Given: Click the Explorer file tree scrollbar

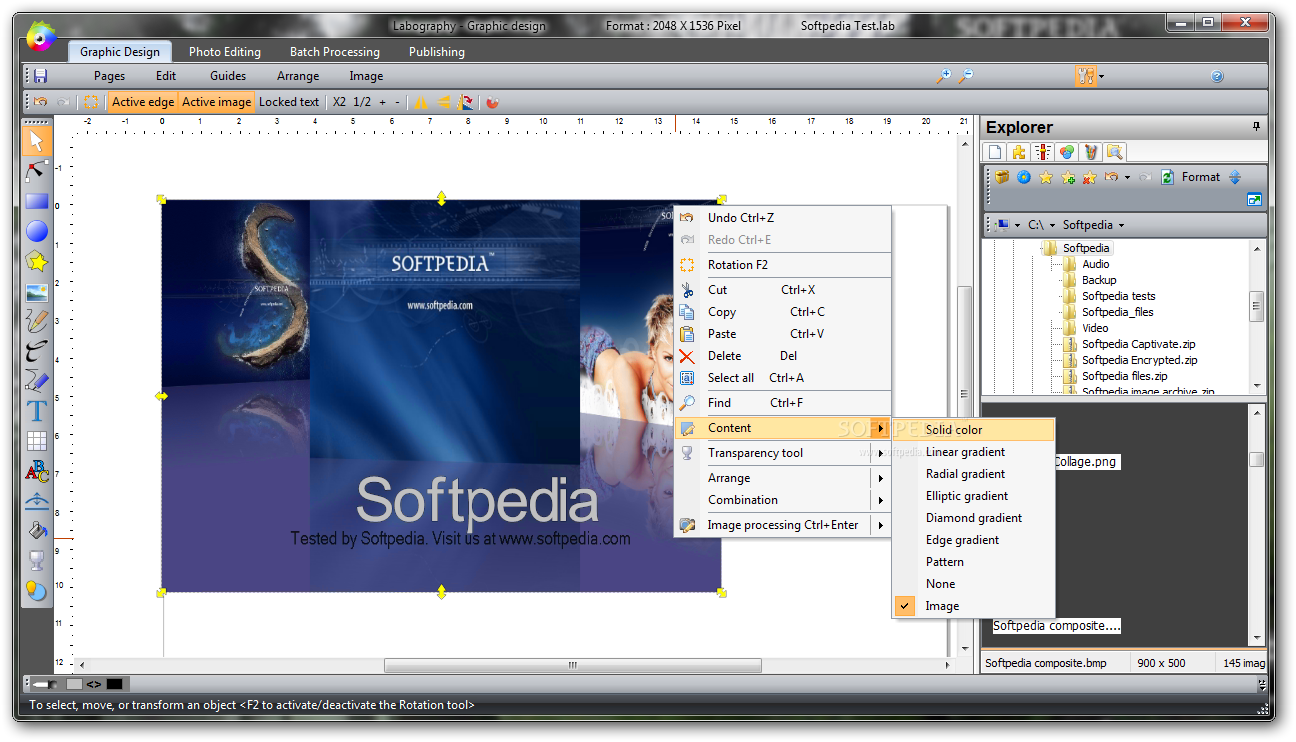Looking at the screenshot, I should (x=1257, y=306).
